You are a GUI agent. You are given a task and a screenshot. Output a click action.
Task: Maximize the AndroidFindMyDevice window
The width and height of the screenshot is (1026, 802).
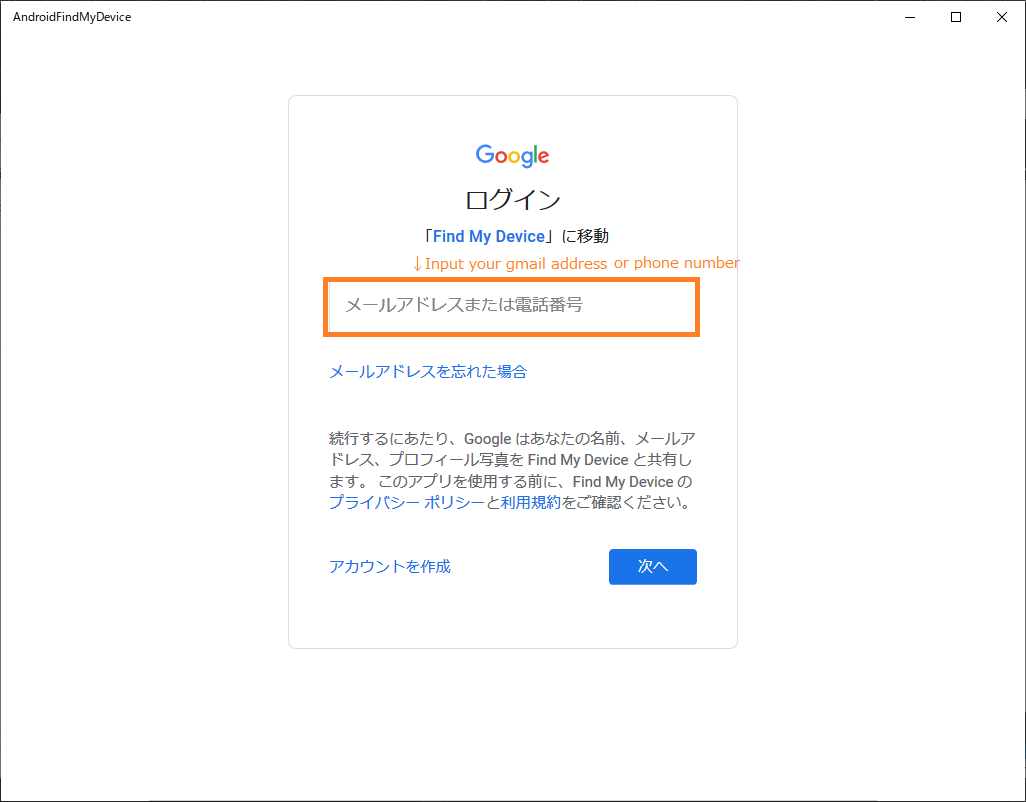pyautogui.click(x=955, y=17)
